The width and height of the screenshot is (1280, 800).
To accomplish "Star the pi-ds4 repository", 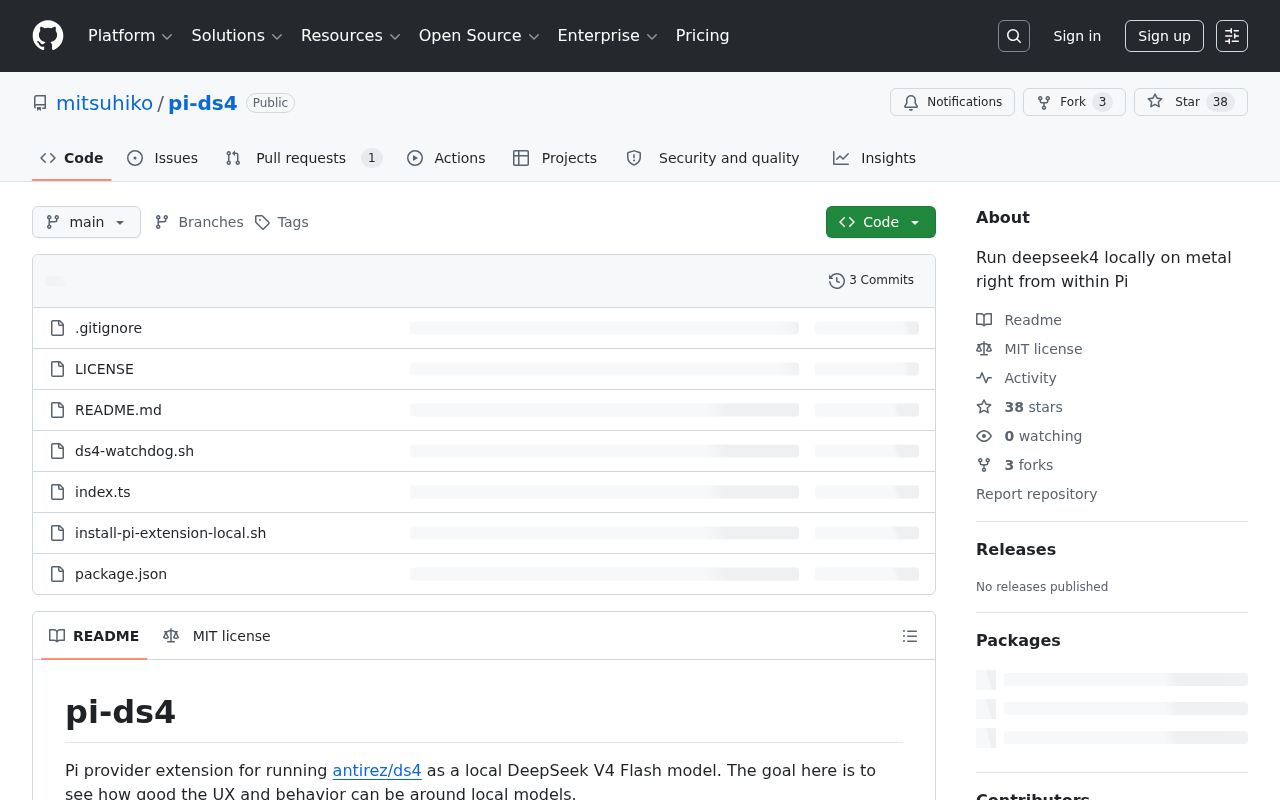I will click(x=1190, y=102).
